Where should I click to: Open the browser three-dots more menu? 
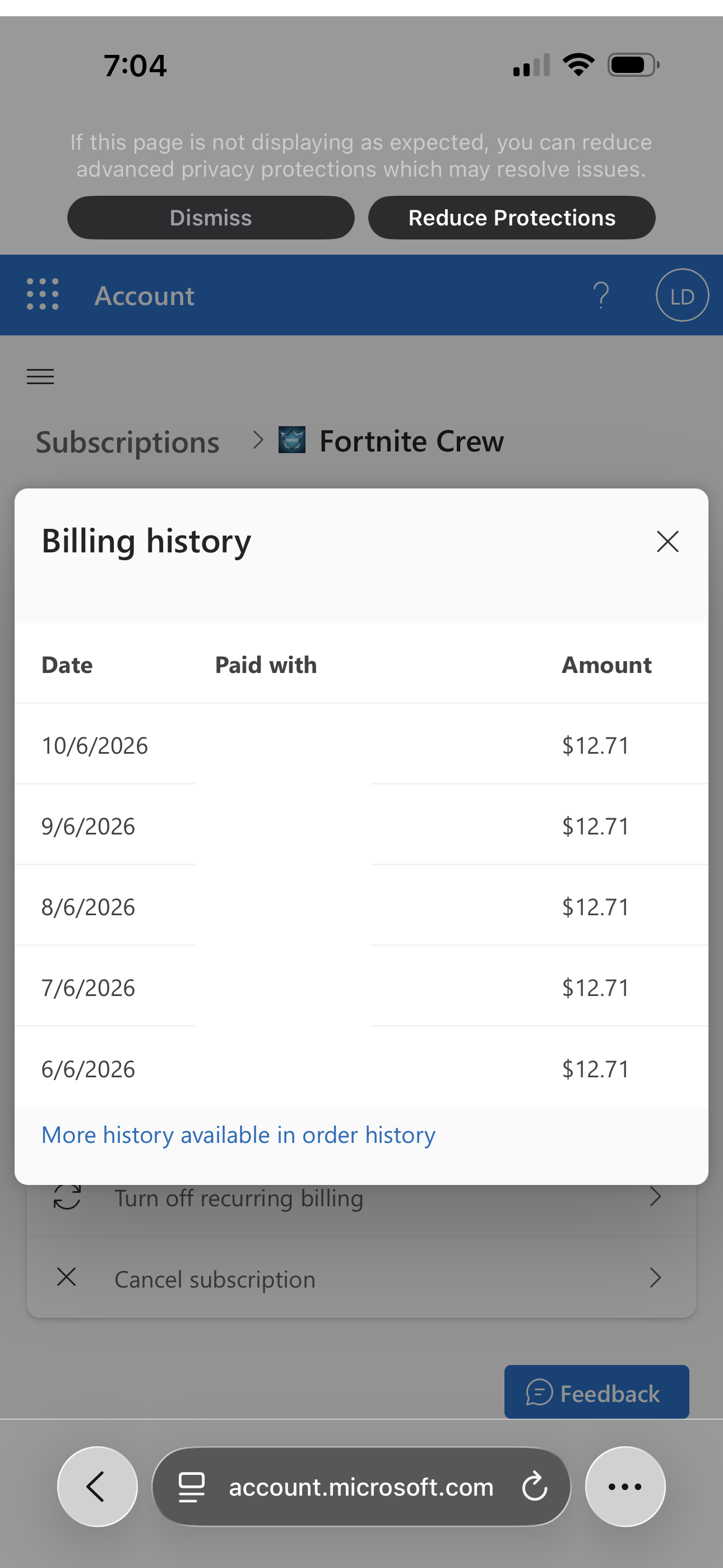click(625, 1487)
